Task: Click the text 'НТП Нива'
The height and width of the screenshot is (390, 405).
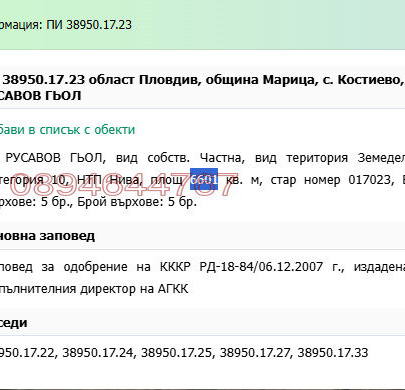Action: point(108,180)
